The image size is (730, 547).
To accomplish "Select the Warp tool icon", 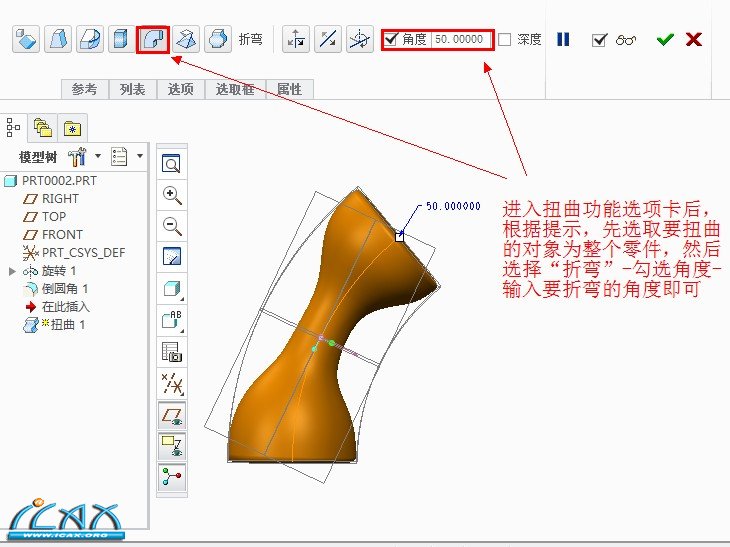I will (x=58, y=39).
